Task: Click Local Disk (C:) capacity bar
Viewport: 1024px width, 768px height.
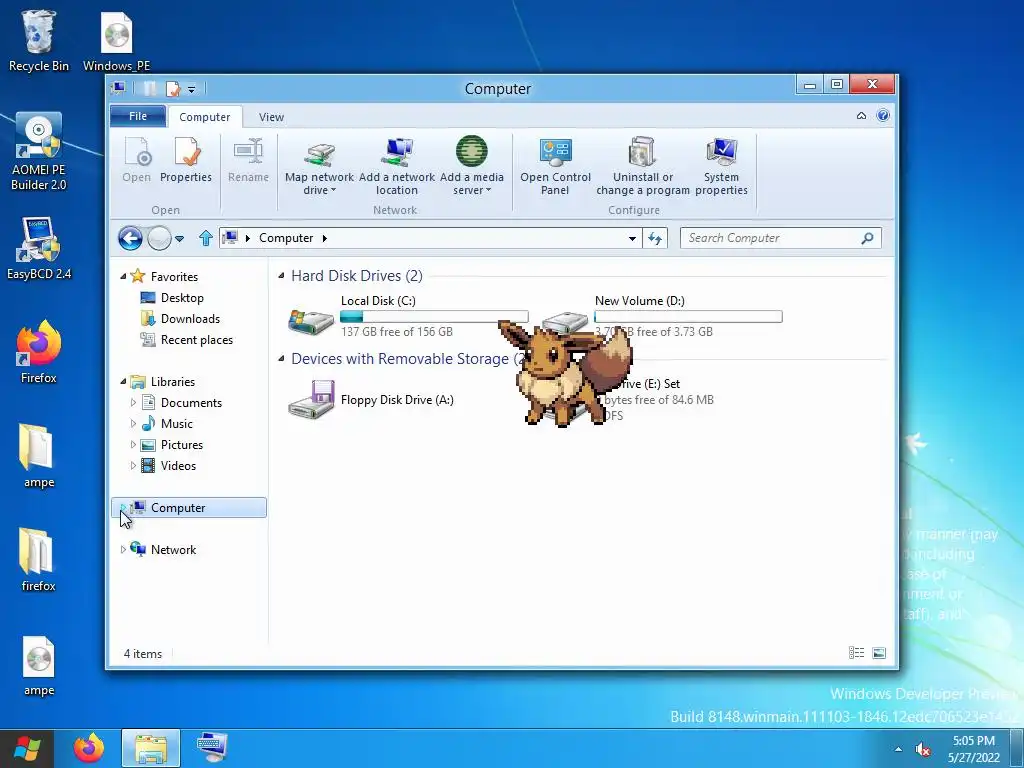Action: pos(434,317)
